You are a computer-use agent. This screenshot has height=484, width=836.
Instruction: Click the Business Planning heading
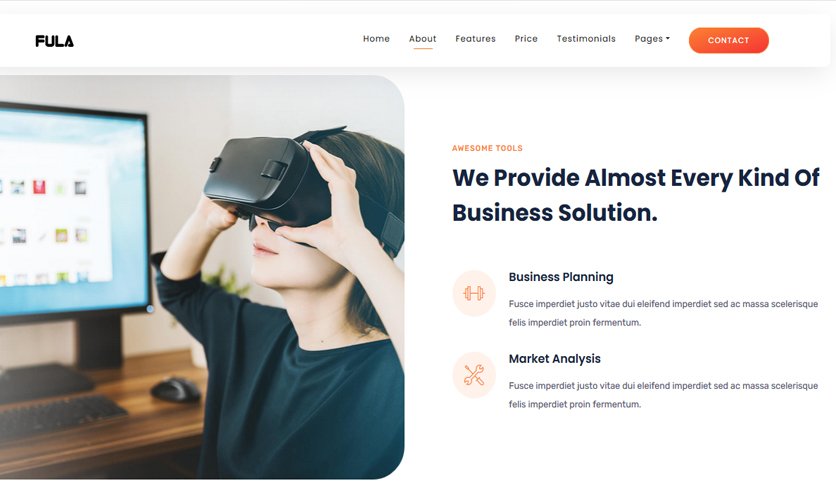[x=561, y=277]
